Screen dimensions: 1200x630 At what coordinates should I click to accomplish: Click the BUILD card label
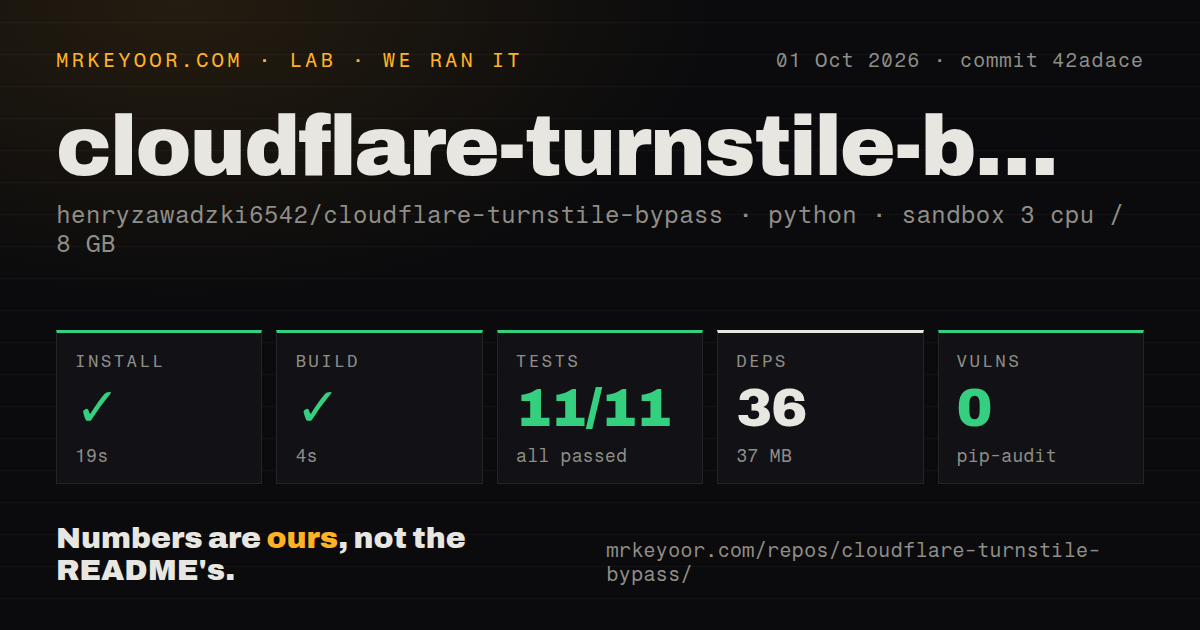[x=327, y=361]
